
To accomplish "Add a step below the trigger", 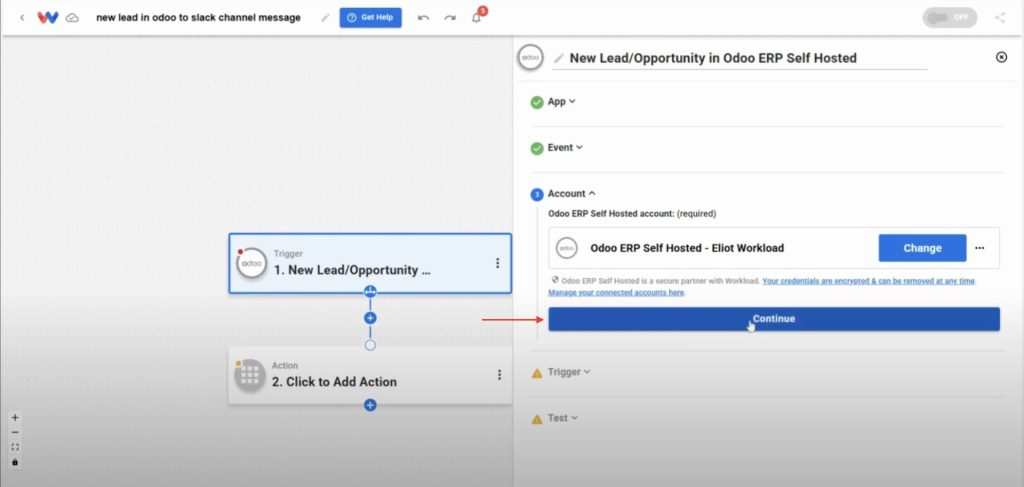I will pos(370,318).
